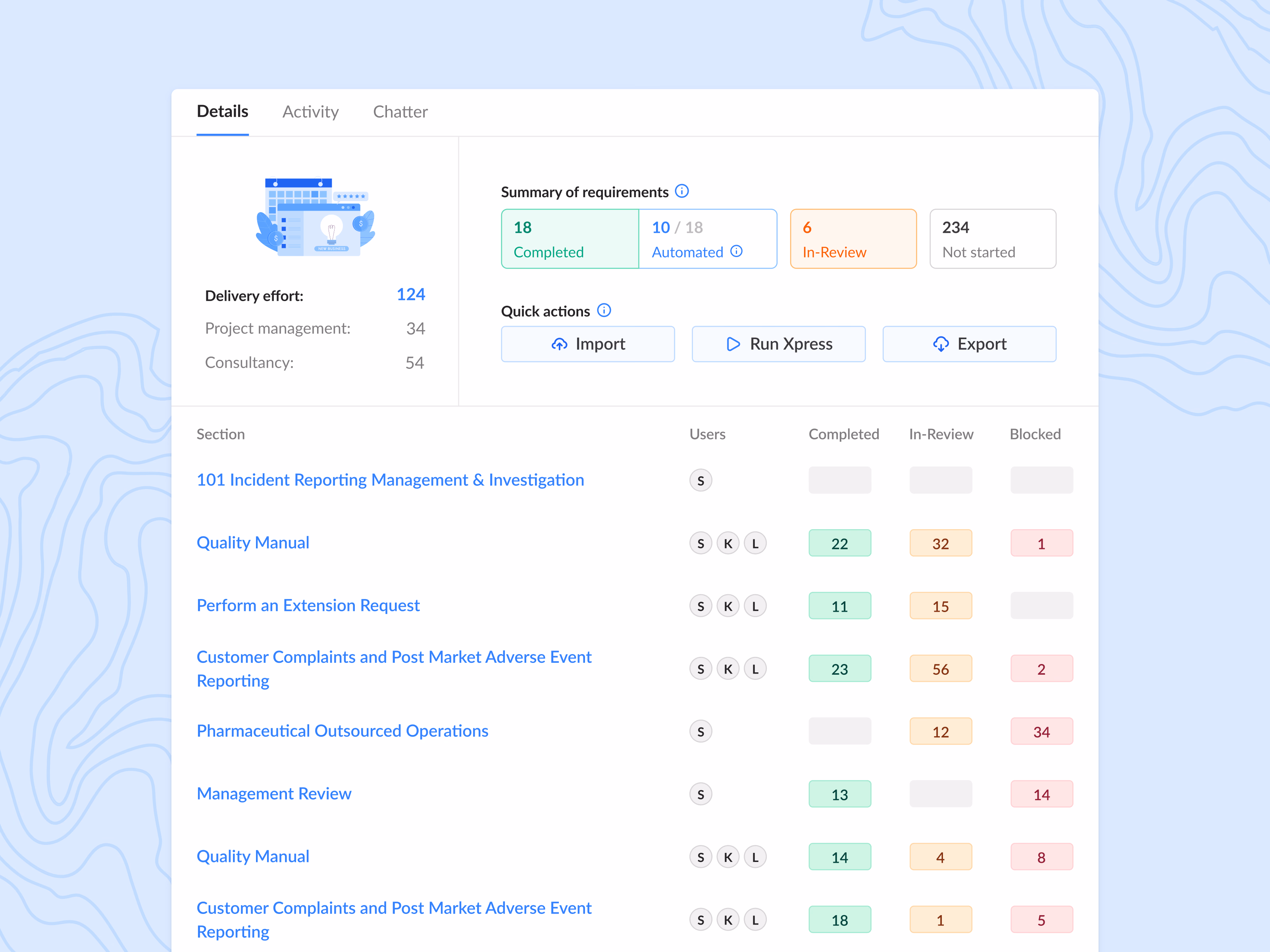Open the Chatter tab
Screen dimensions: 1270x952
click(400, 112)
